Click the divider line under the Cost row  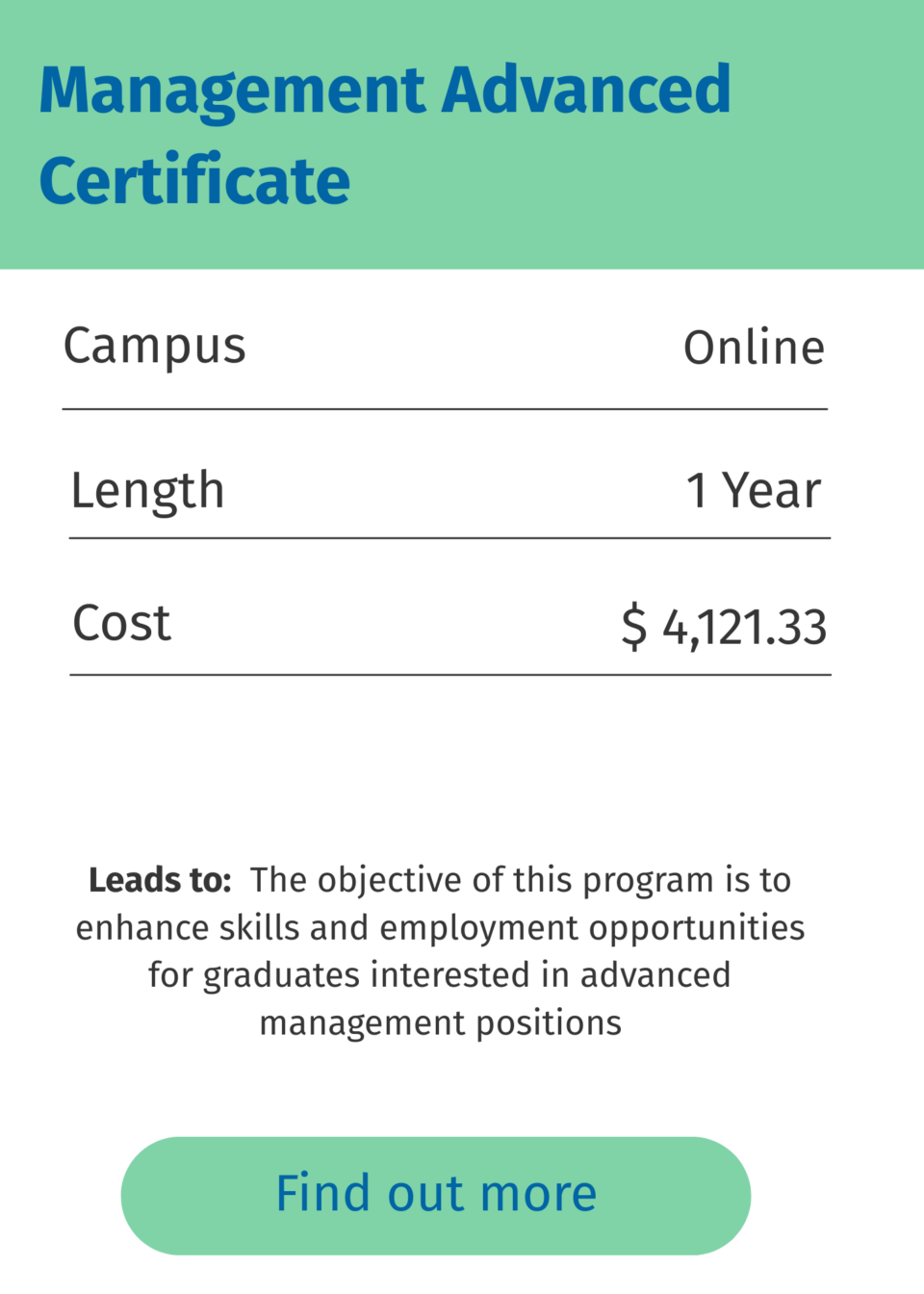(x=450, y=675)
